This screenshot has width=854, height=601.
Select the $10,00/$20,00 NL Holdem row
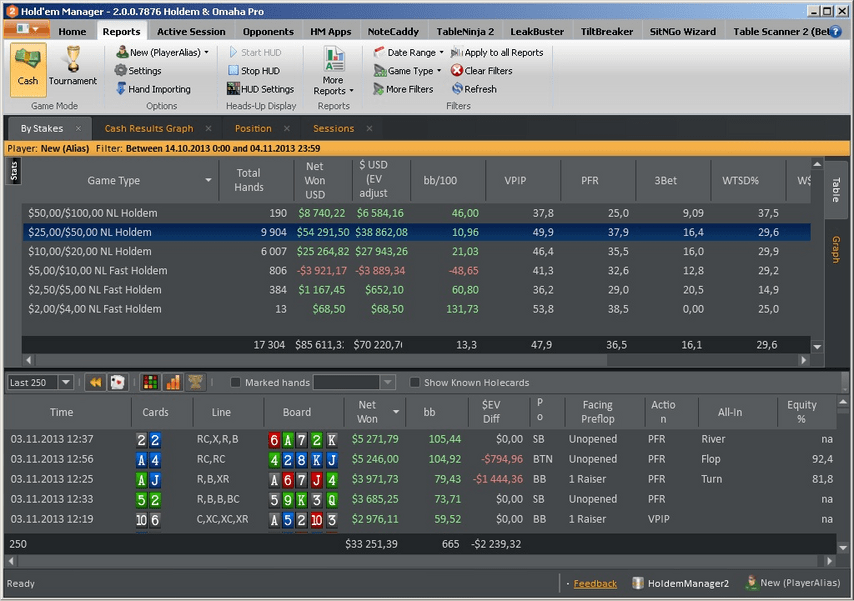416,251
